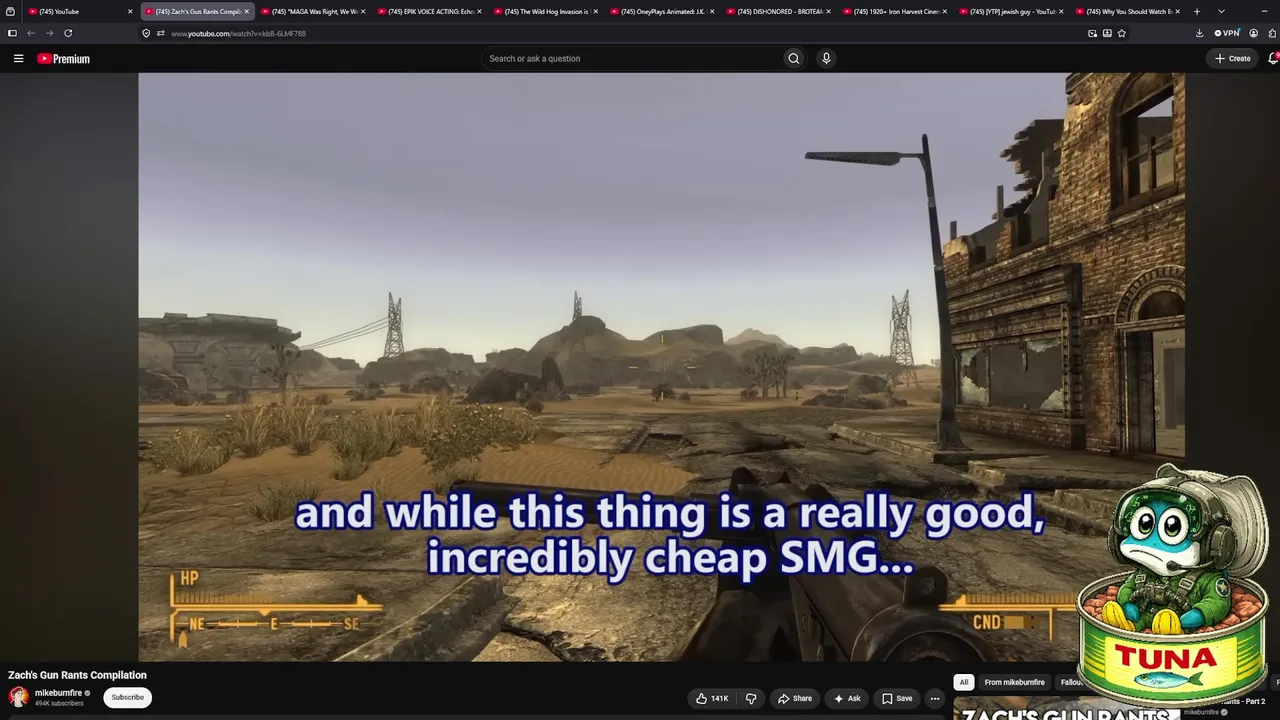This screenshot has height=720, width=1280.
Task: Click the video player to pause
Action: [x=661, y=366]
